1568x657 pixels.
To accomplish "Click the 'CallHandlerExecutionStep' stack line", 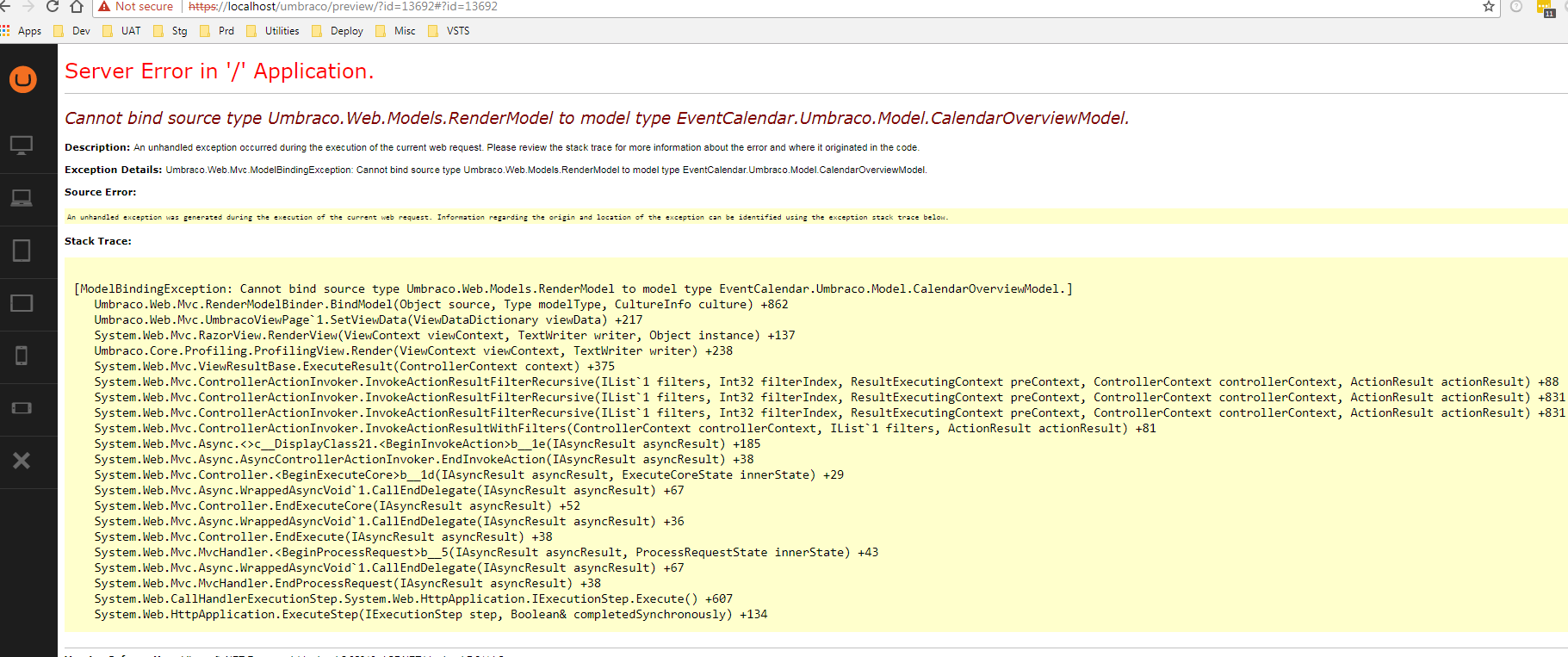I will click(413, 599).
